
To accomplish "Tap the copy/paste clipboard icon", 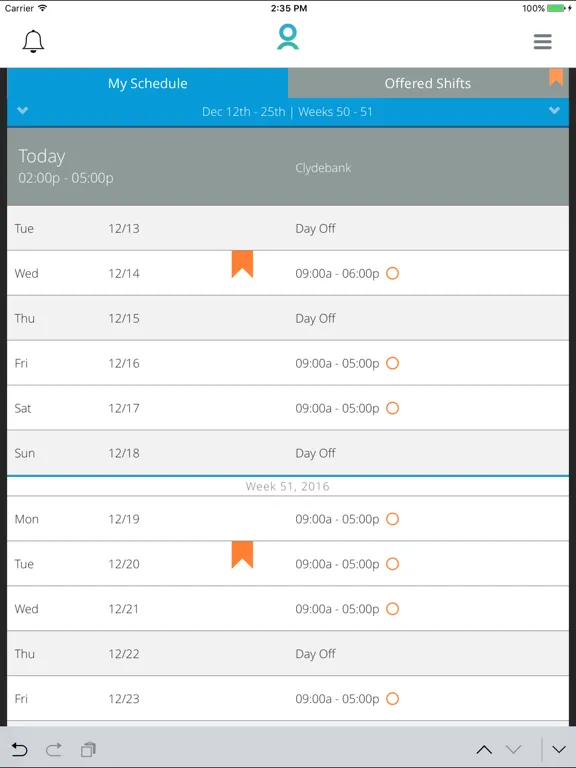I will tap(89, 749).
